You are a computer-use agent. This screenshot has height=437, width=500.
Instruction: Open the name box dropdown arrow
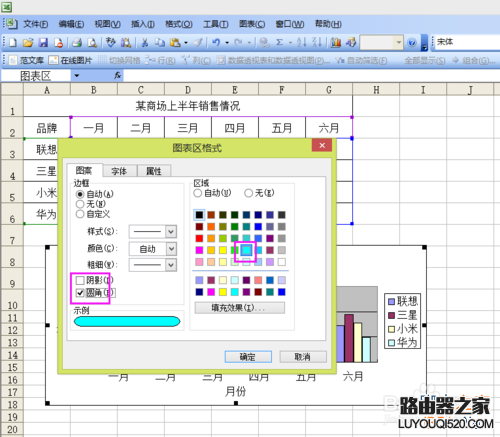pyautogui.click(x=77, y=76)
